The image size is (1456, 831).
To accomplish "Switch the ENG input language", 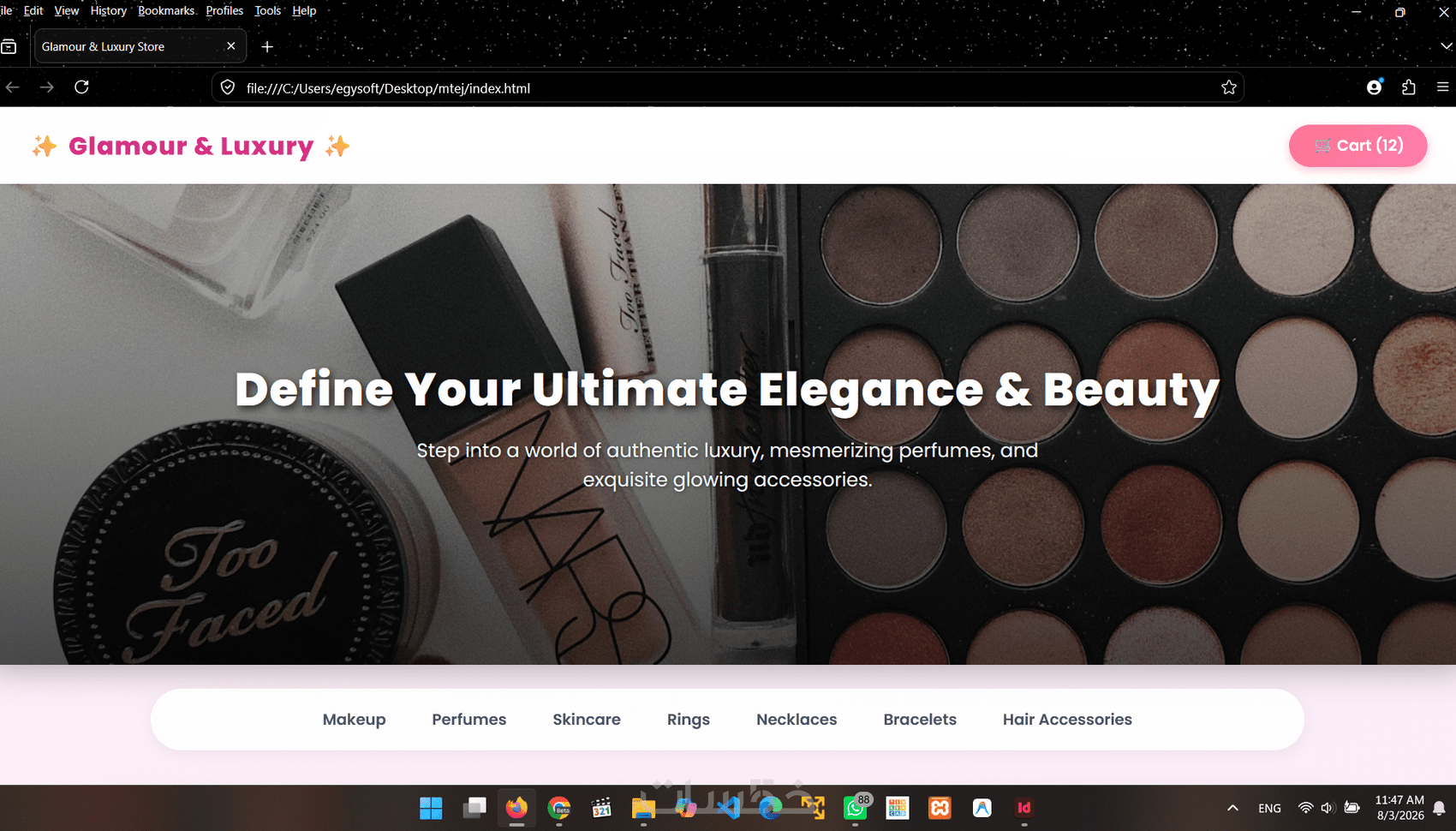I will point(1270,808).
